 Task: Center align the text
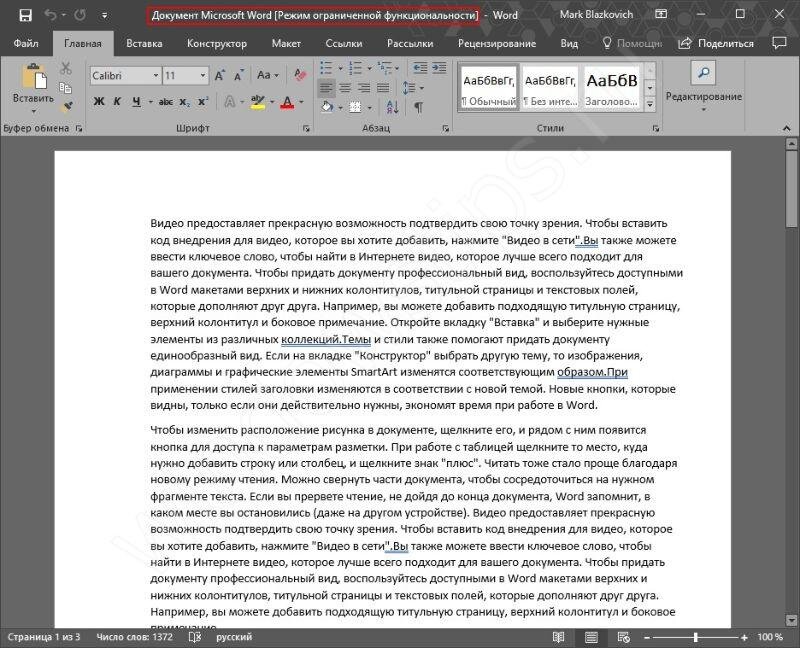tap(345, 88)
